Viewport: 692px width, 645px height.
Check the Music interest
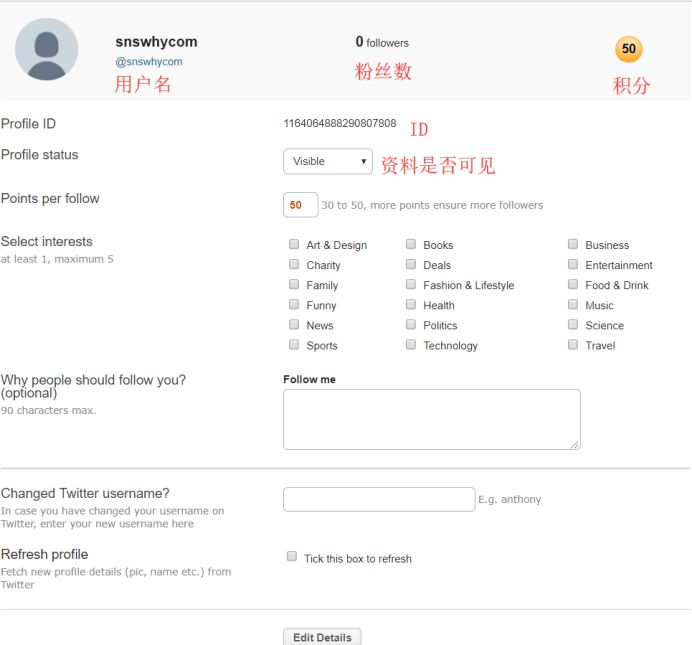(573, 304)
